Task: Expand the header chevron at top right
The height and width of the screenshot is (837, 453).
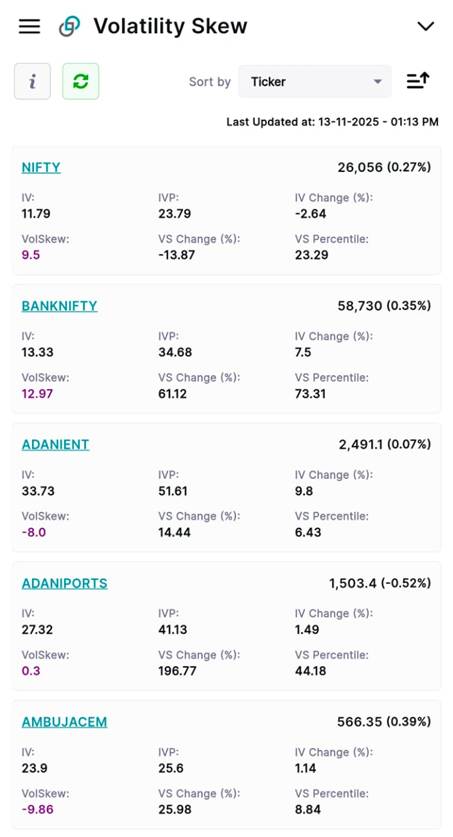Action: click(x=425, y=26)
